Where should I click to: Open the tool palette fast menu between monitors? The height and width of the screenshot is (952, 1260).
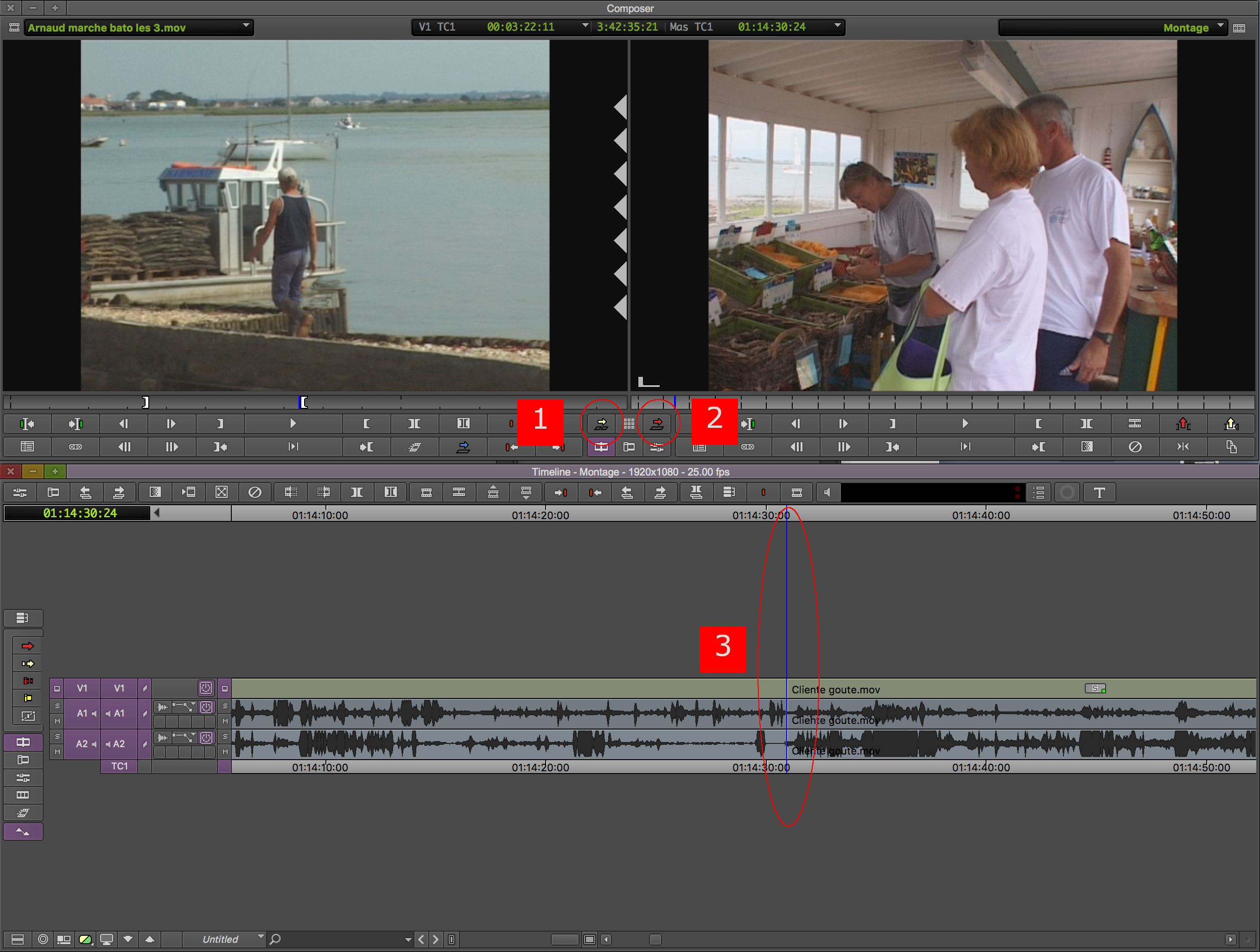(x=629, y=424)
